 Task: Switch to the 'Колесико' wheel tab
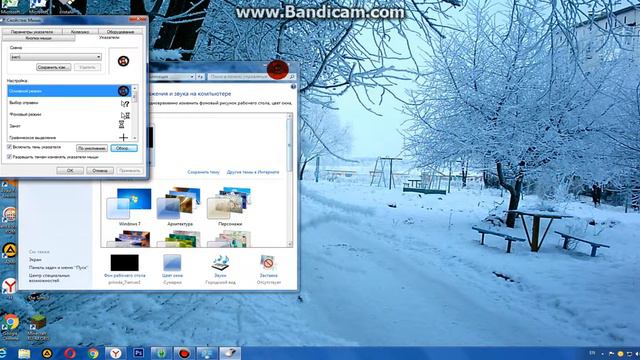pos(80,31)
